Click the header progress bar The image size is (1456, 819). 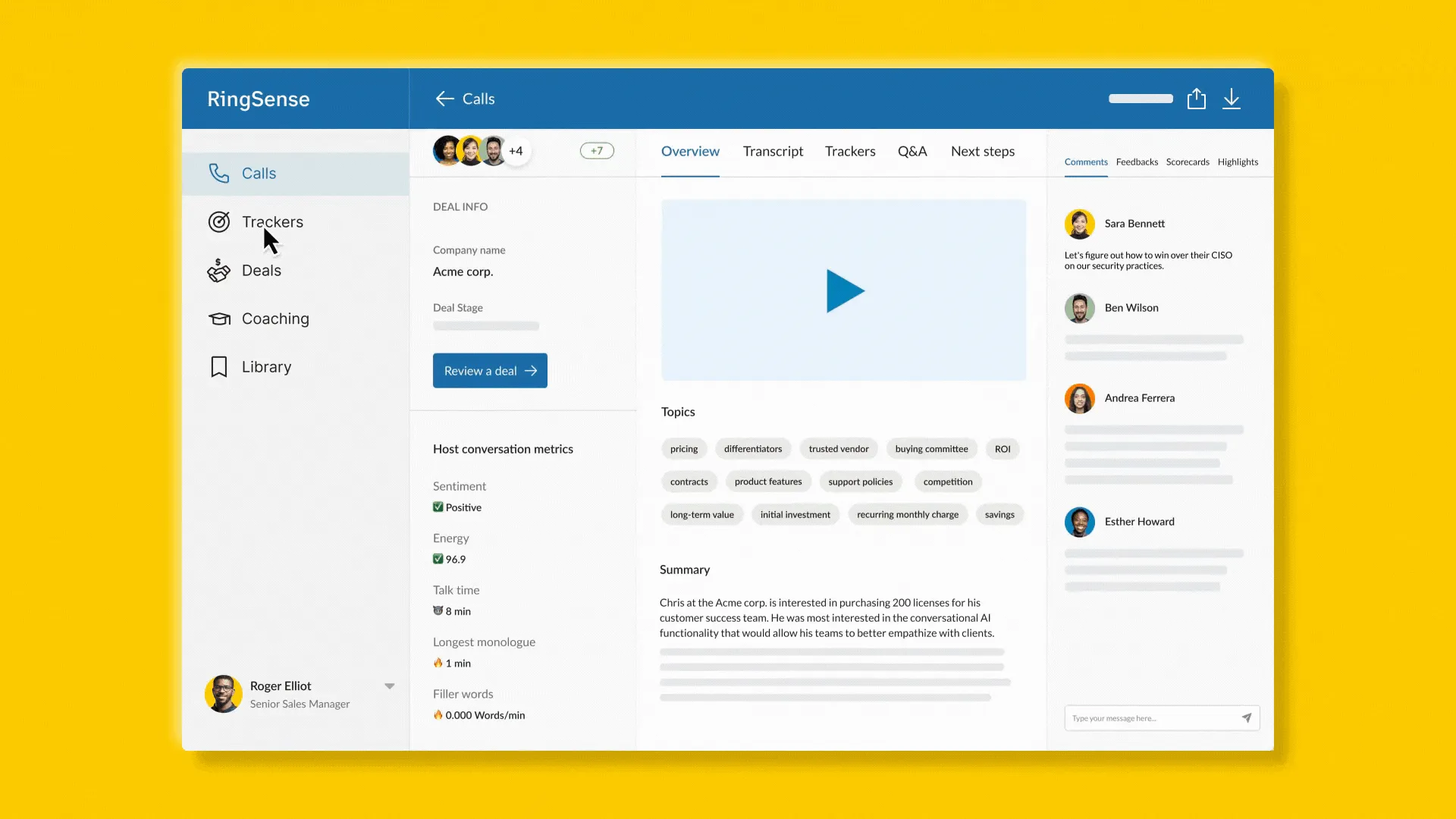(x=1140, y=99)
